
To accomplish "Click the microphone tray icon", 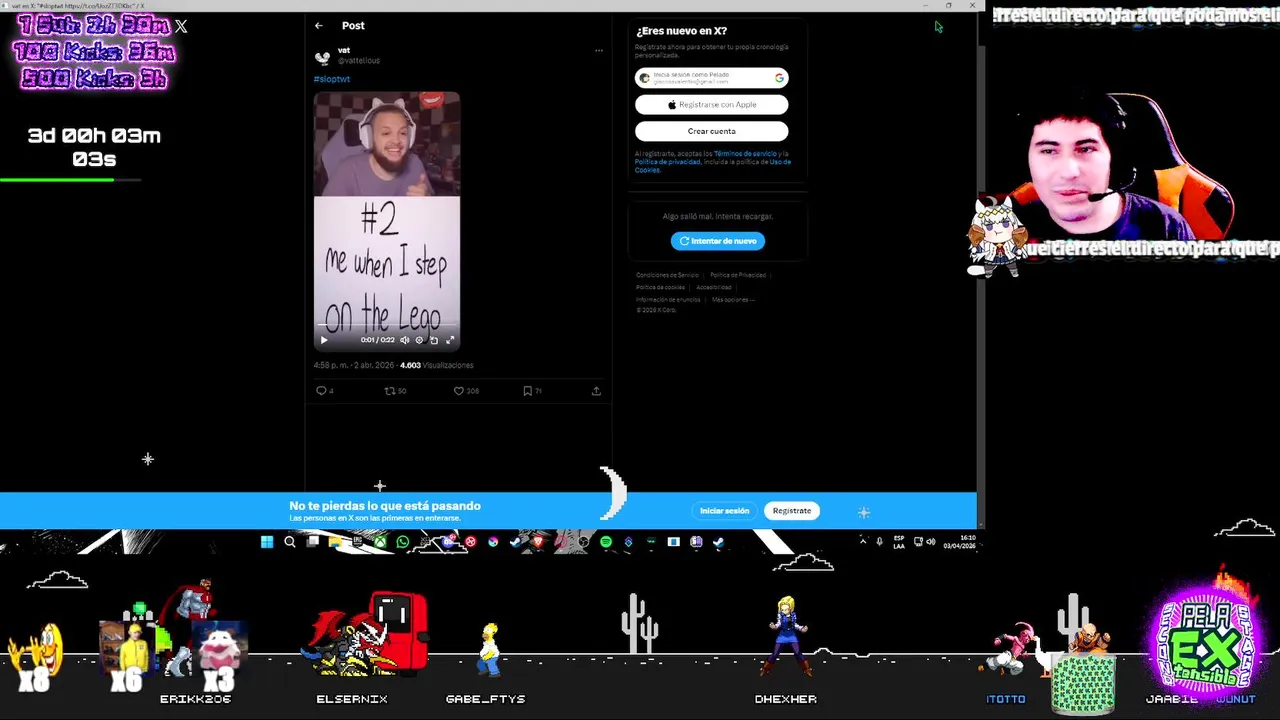I will point(880,541).
